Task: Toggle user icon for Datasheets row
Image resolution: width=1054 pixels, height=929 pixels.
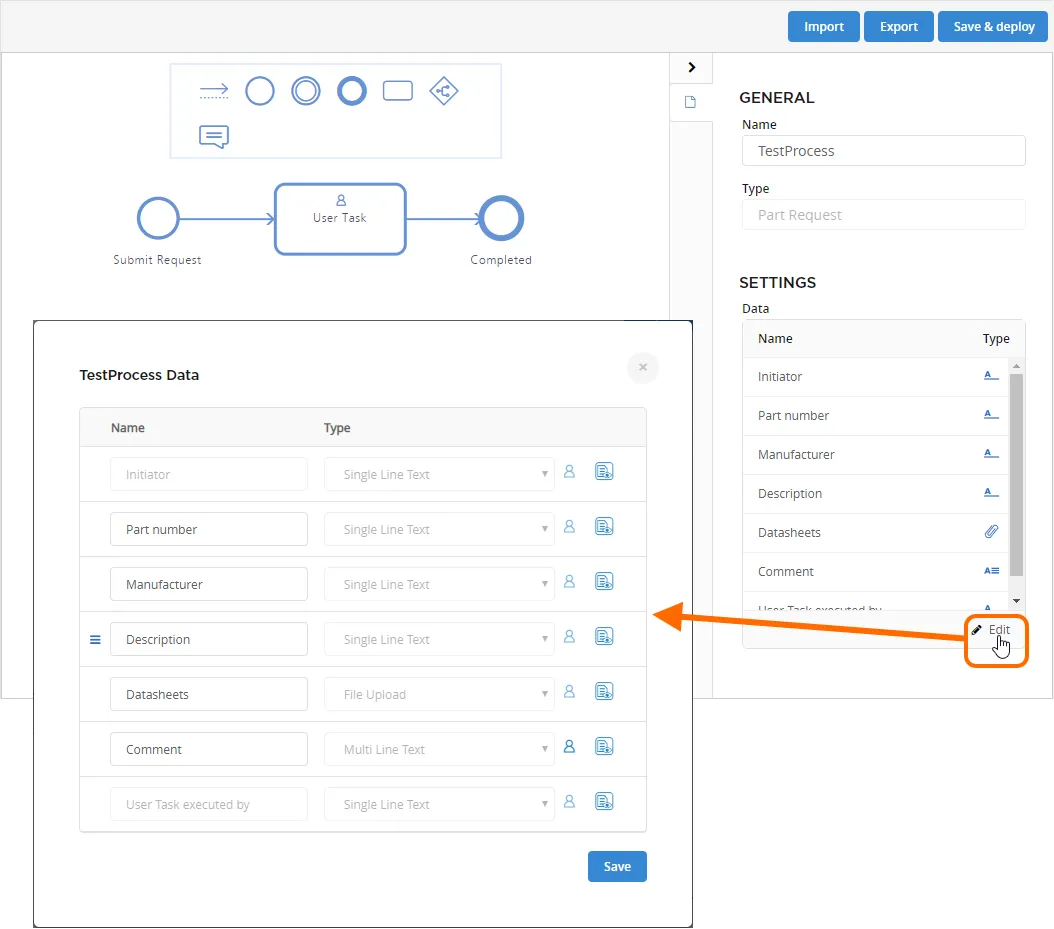Action: click(569, 692)
